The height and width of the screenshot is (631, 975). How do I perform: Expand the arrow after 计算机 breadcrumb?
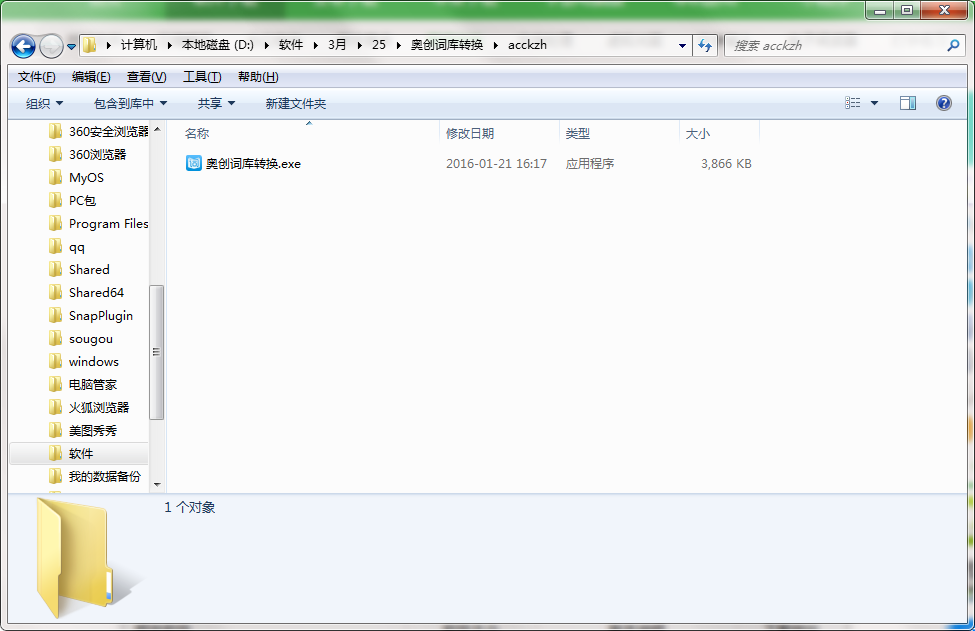pyautogui.click(x=169, y=45)
